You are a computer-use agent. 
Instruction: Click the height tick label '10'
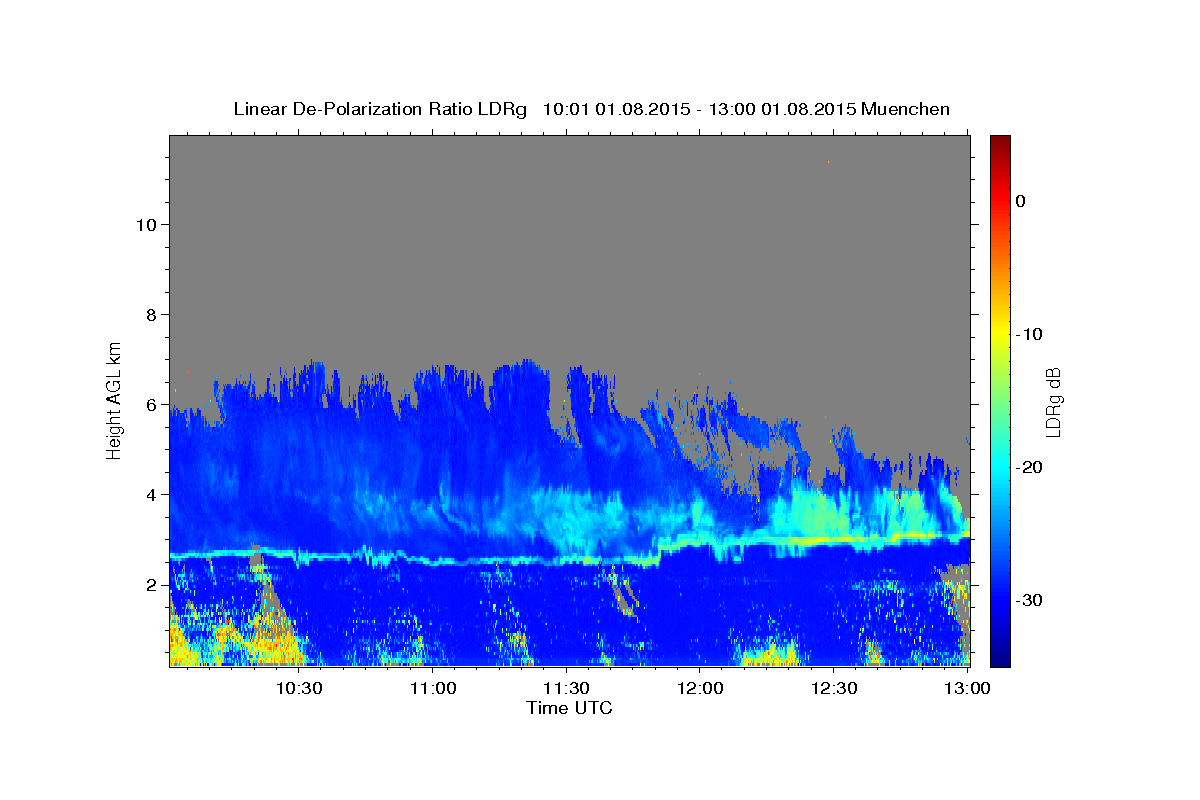145,224
